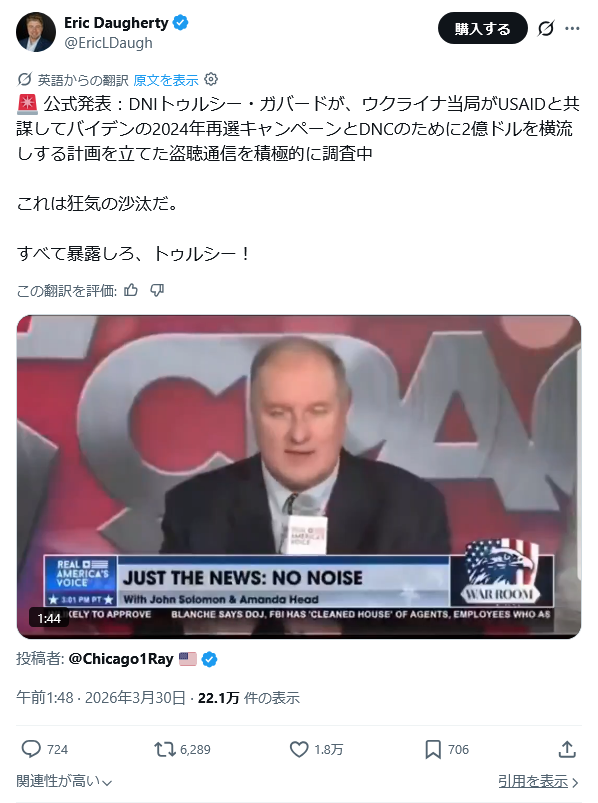Image resolution: width=598 pixels, height=803 pixels.
Task: Open @Chicago1Ray poster profile link
Action: pos(121,659)
